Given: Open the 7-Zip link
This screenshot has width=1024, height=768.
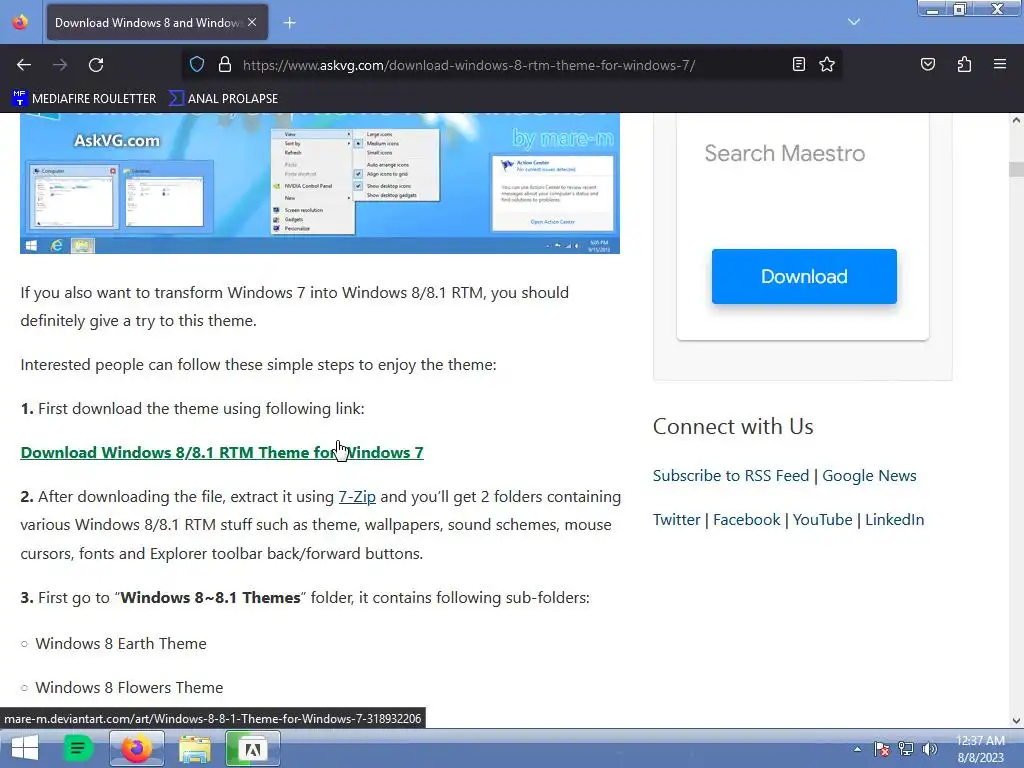Looking at the screenshot, I should pyautogui.click(x=357, y=497).
